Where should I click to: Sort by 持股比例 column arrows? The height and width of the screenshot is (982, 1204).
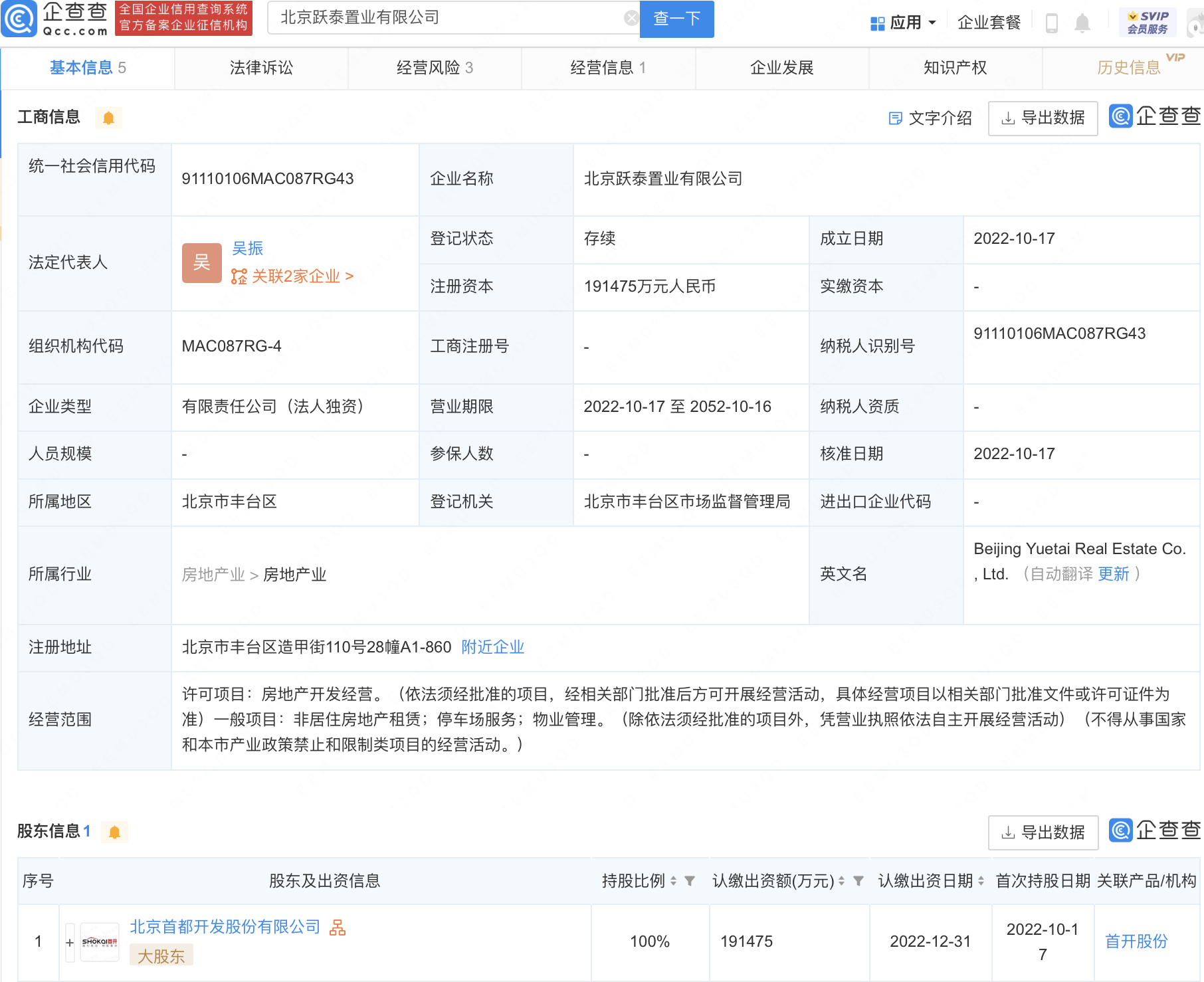(x=673, y=881)
